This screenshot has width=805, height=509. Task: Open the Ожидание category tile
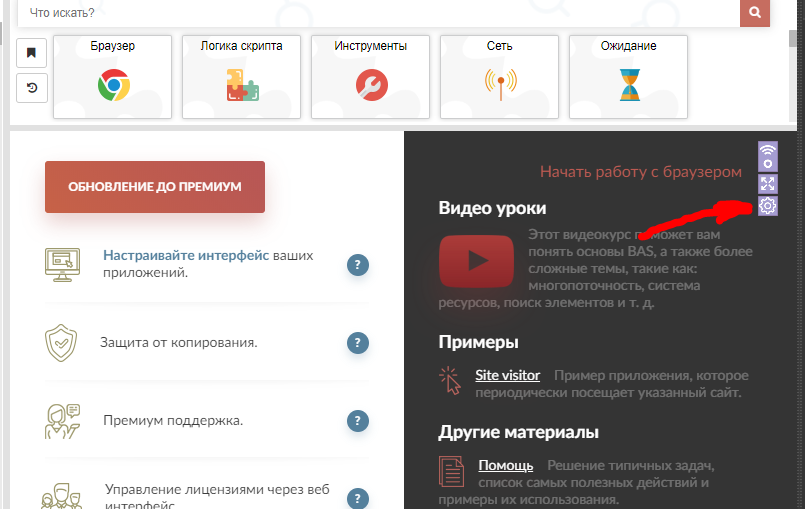click(x=628, y=77)
